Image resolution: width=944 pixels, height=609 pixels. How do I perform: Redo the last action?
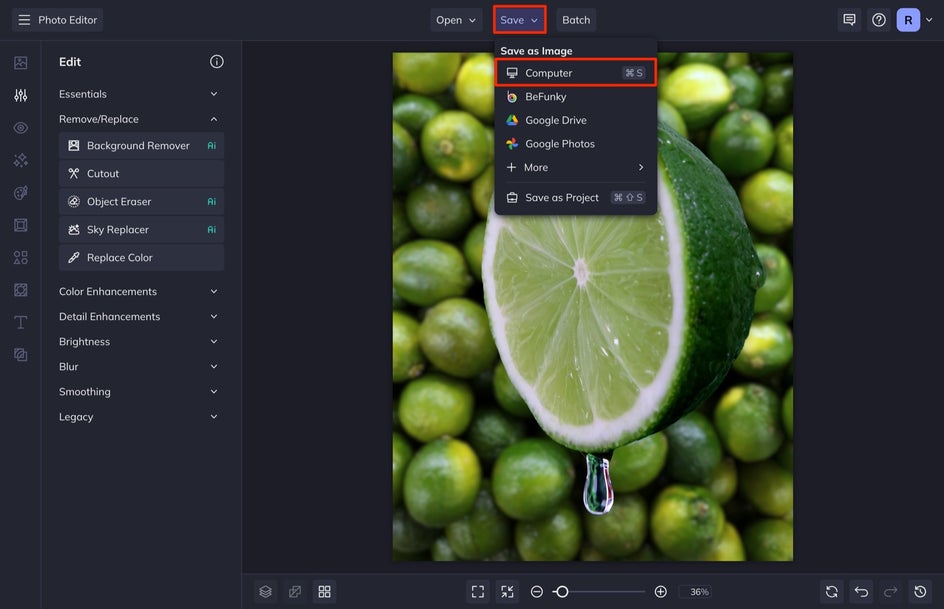coord(890,592)
